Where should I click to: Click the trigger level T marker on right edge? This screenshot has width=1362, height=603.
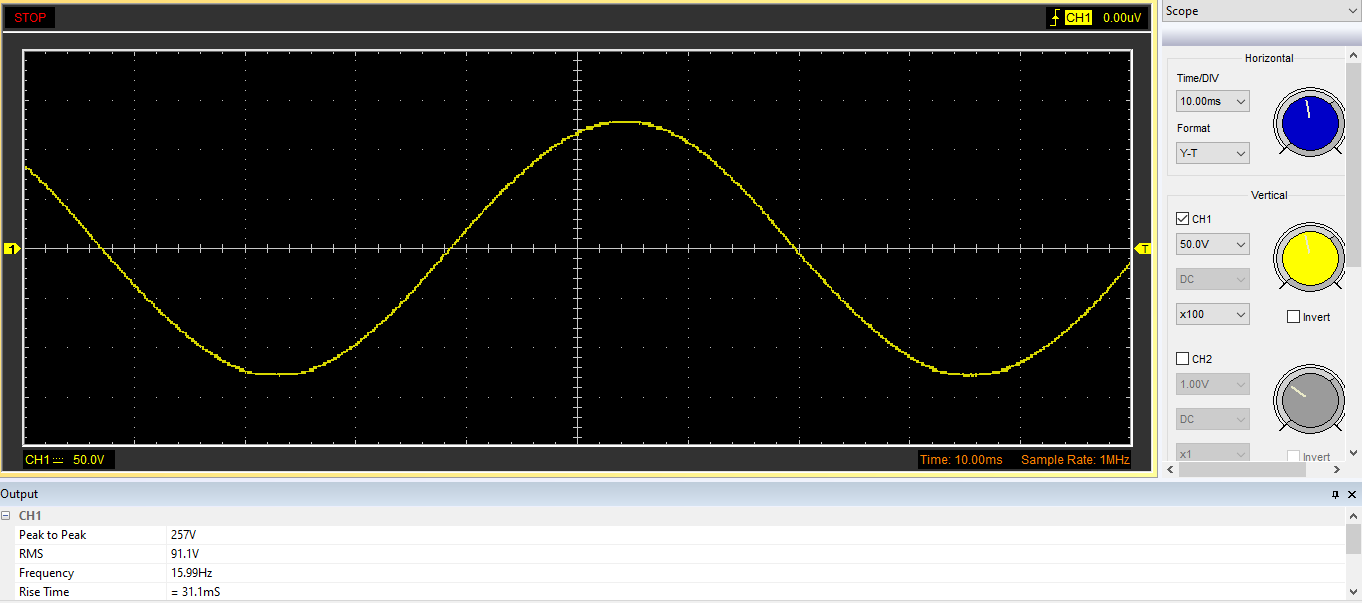[x=1145, y=248]
